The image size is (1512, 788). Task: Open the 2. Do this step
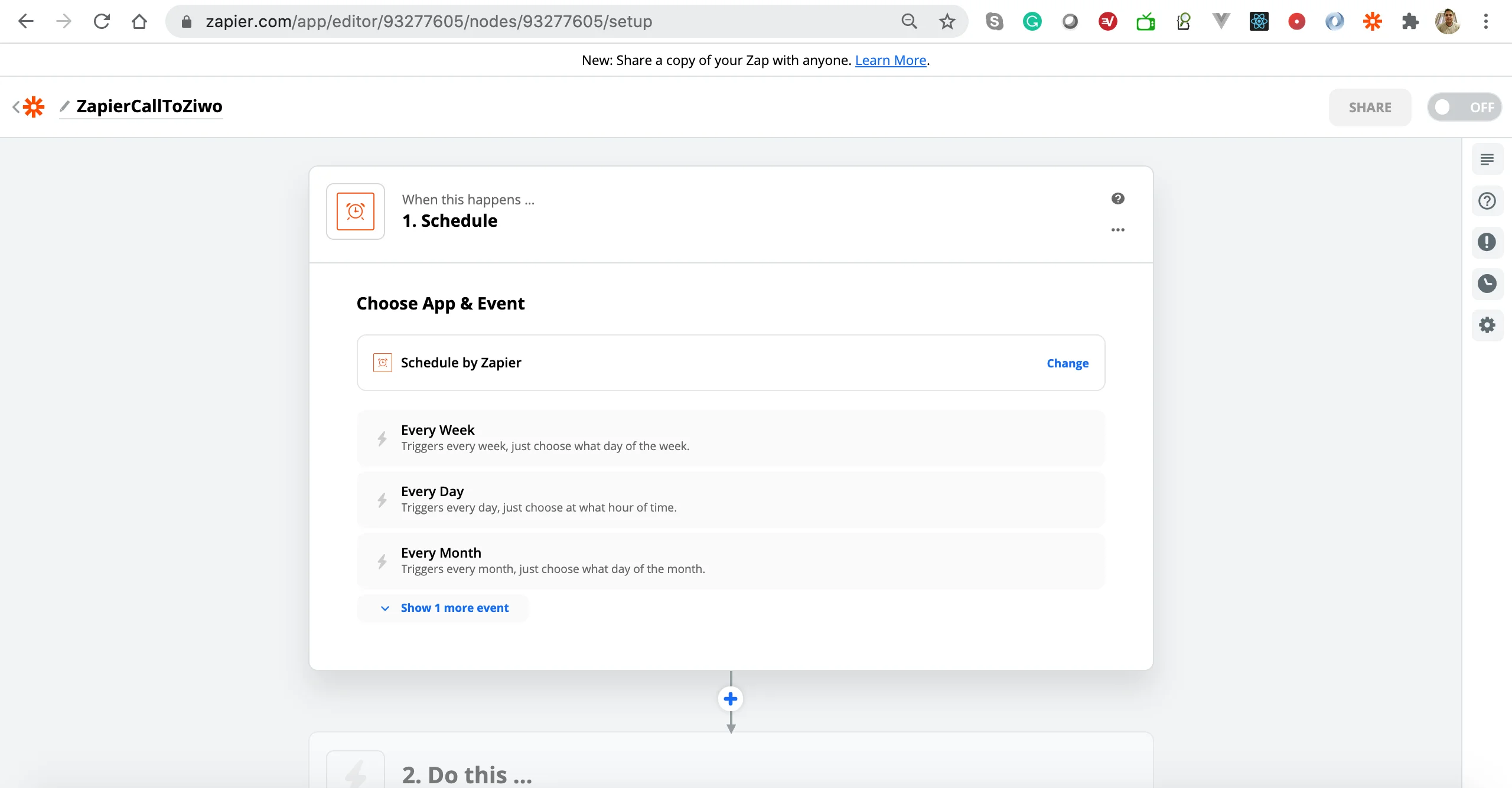731,761
